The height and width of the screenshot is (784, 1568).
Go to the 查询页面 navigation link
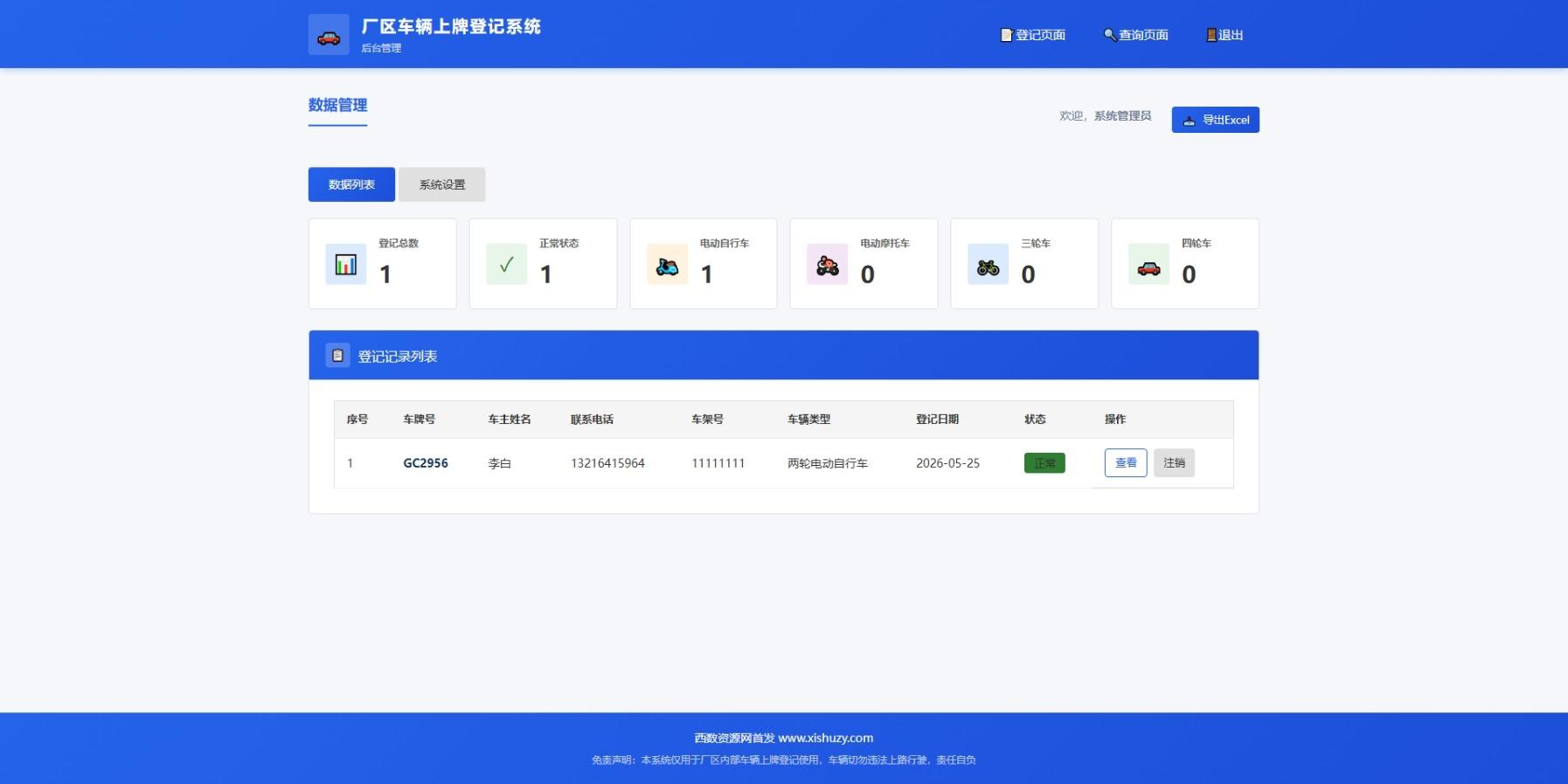tap(1136, 35)
